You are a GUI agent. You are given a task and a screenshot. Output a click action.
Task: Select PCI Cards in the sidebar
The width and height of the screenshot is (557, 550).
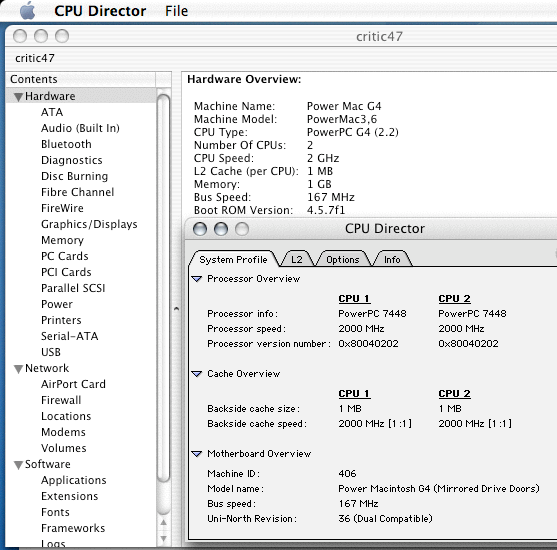coord(66,272)
